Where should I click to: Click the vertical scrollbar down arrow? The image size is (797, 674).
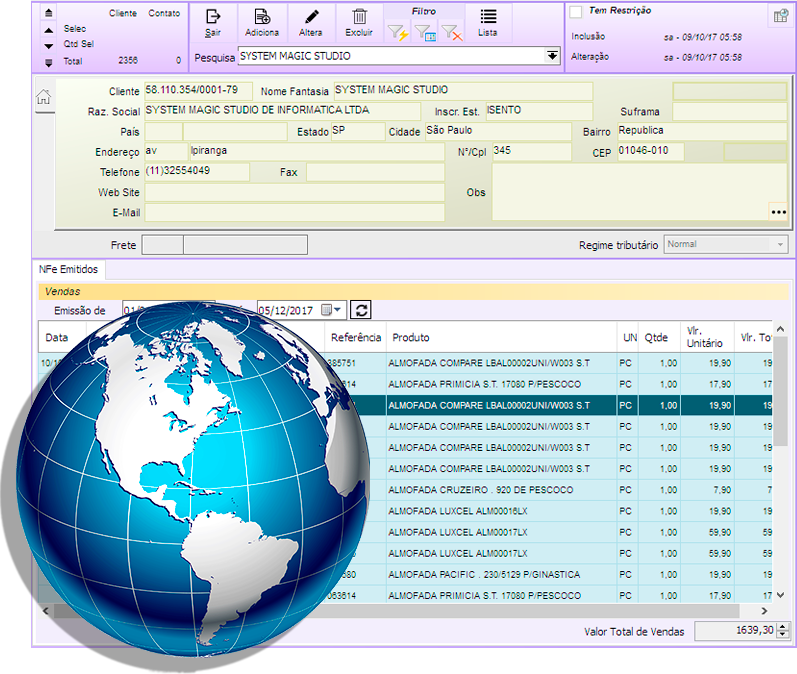[x=780, y=595]
